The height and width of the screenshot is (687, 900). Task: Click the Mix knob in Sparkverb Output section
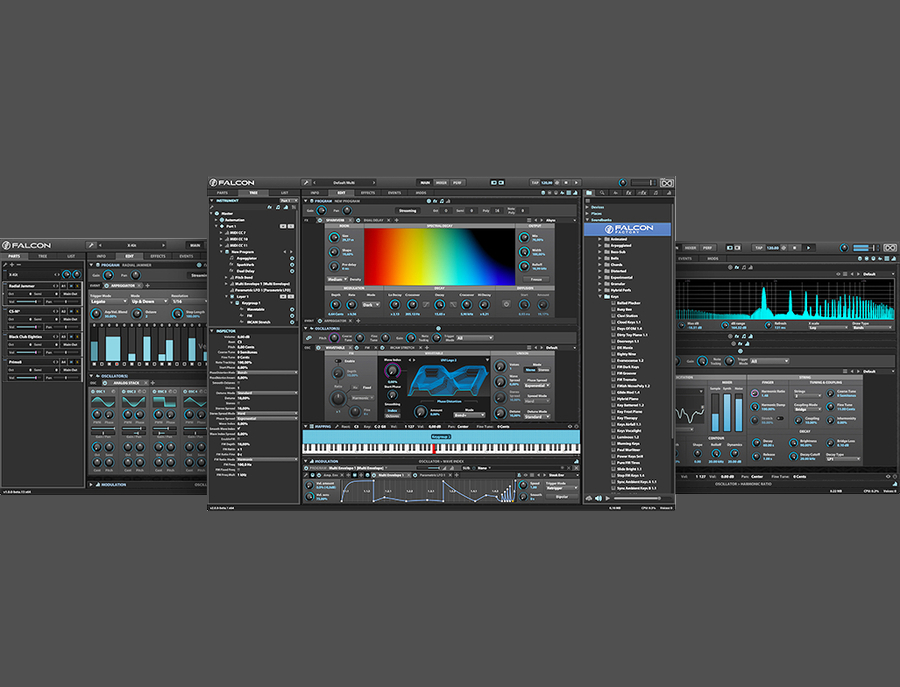[x=523, y=238]
